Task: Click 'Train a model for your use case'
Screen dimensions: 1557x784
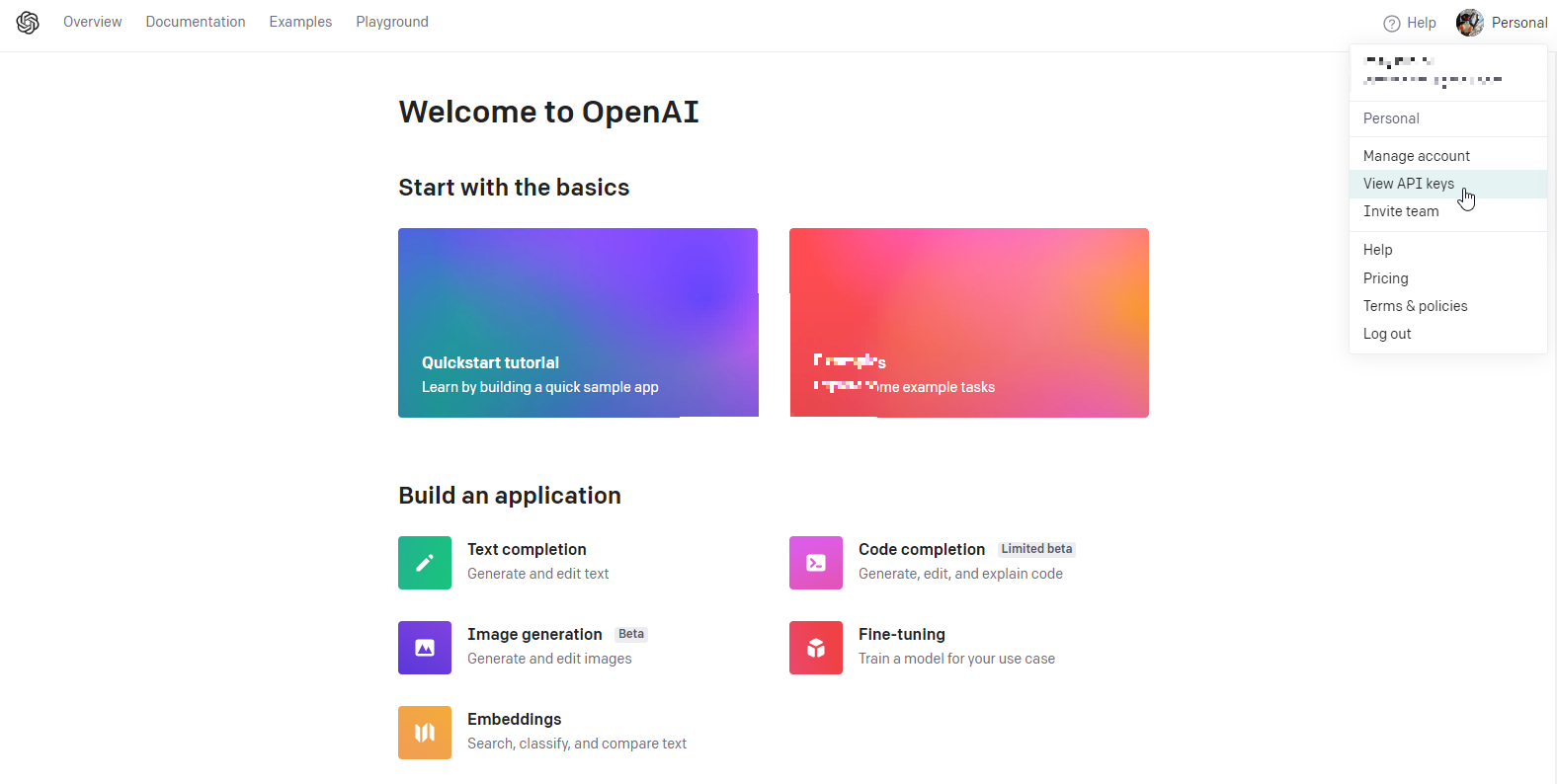Action: (956, 659)
